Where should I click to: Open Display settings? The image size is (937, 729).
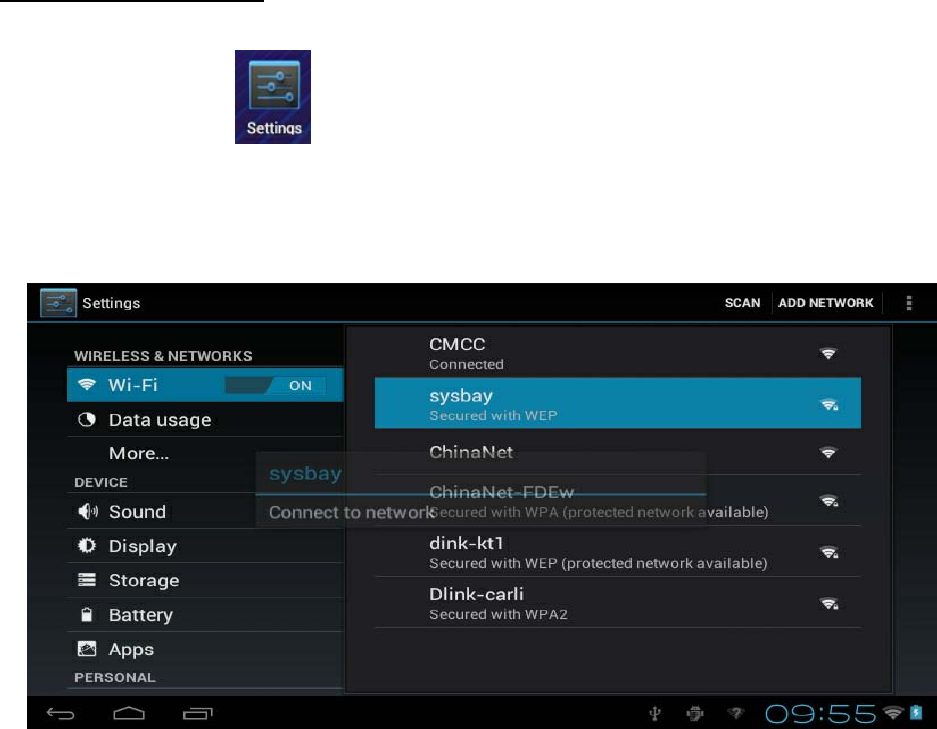point(205,546)
